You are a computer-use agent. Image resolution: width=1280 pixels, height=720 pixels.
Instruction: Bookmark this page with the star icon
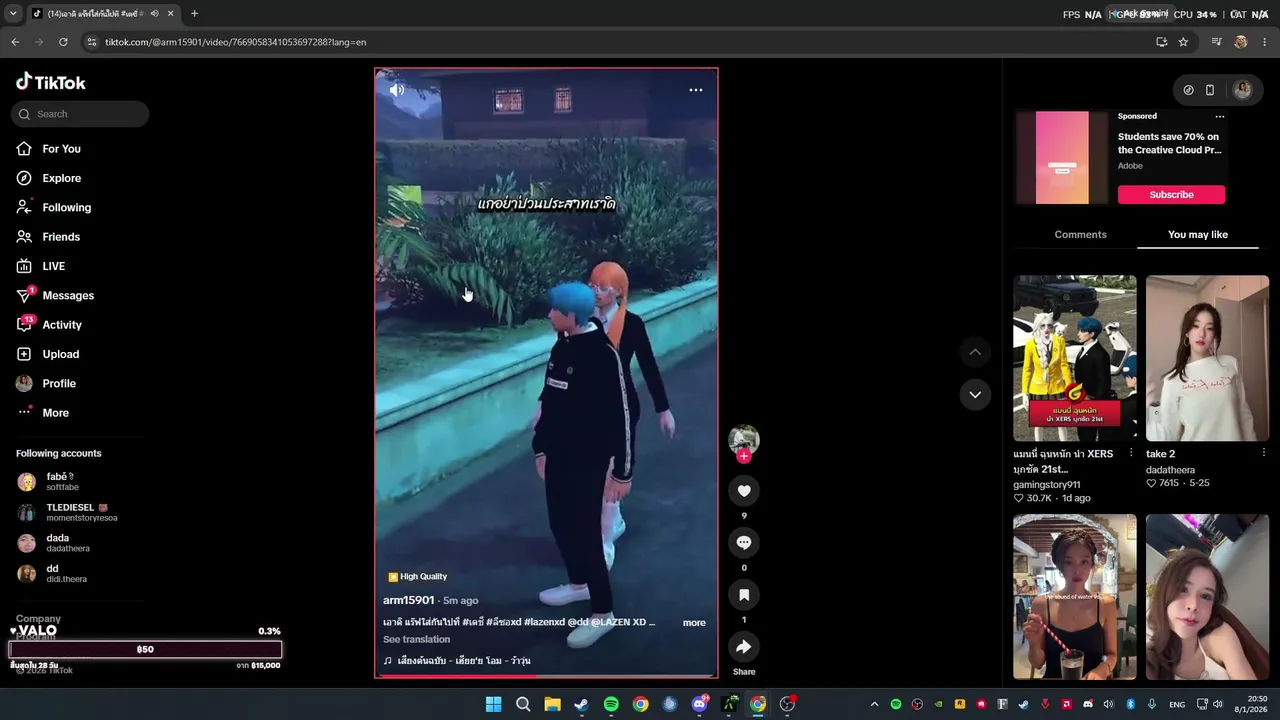1183,42
